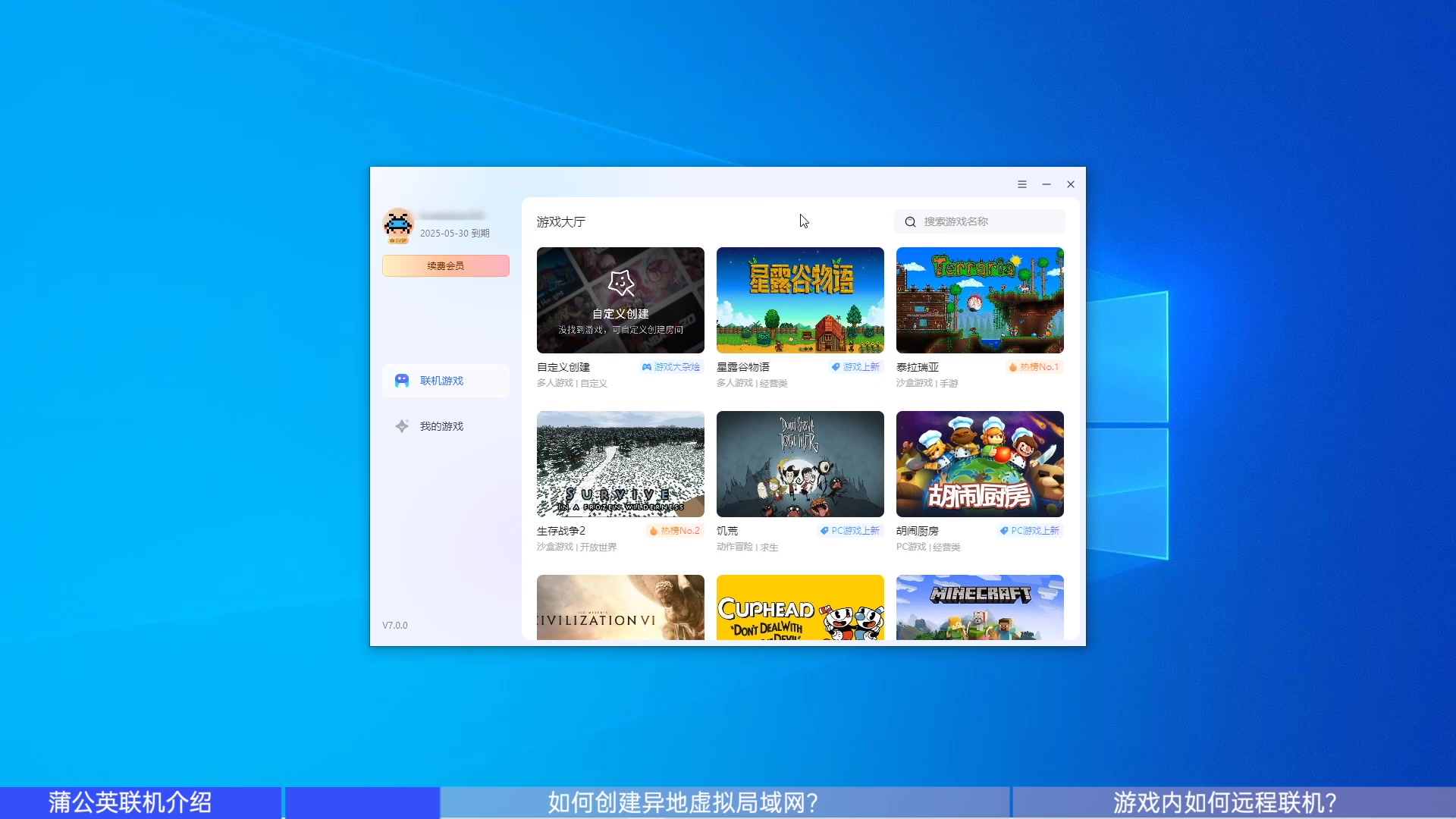Screen dimensions: 1456x819
Task: Click the 饥荒 title text
Action: [x=727, y=531]
